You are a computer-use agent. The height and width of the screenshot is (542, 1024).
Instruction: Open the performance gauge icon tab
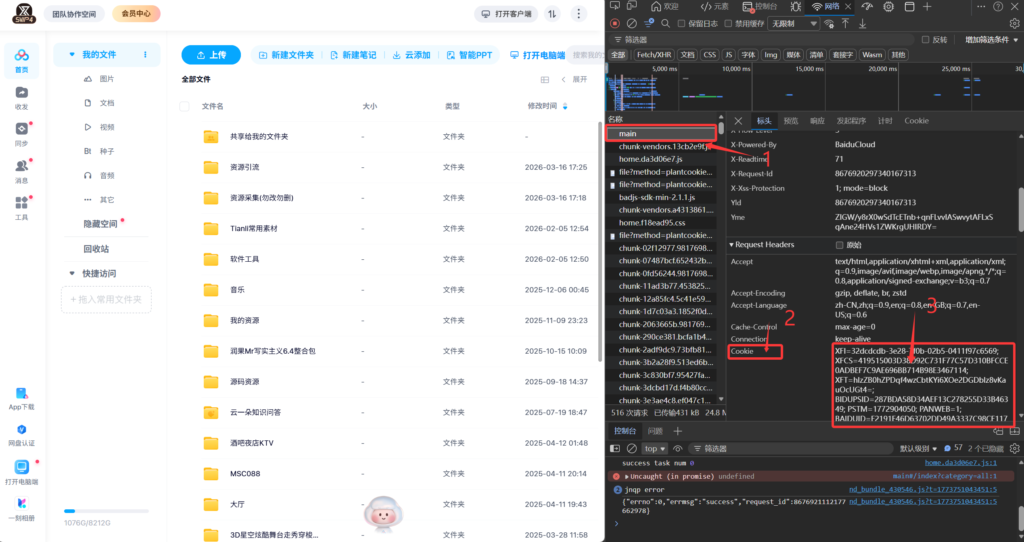(867, 7)
